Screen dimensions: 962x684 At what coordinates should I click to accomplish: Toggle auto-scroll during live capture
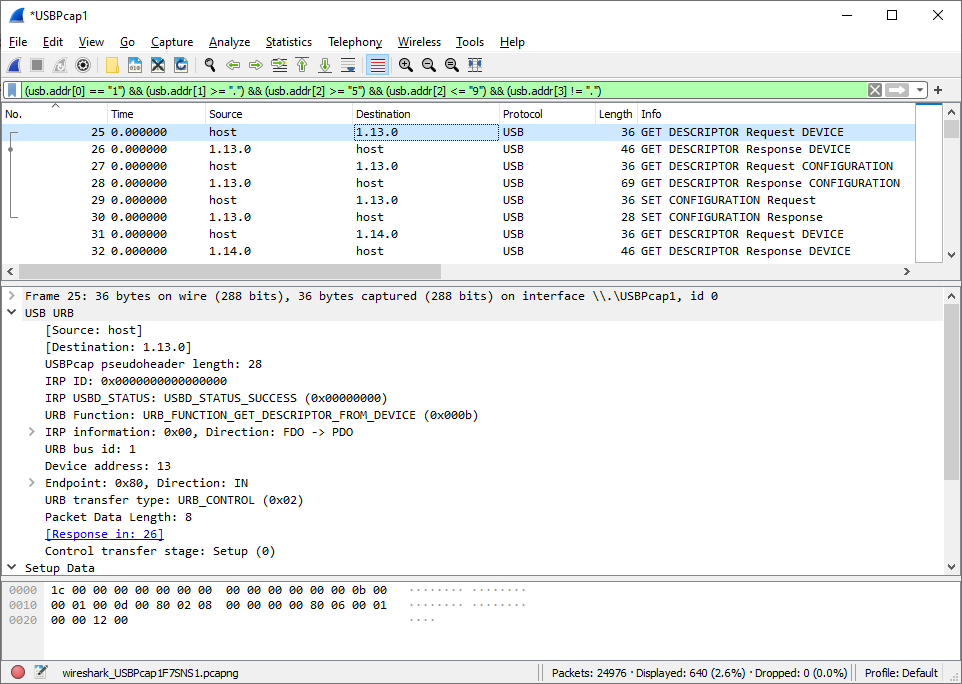348,65
